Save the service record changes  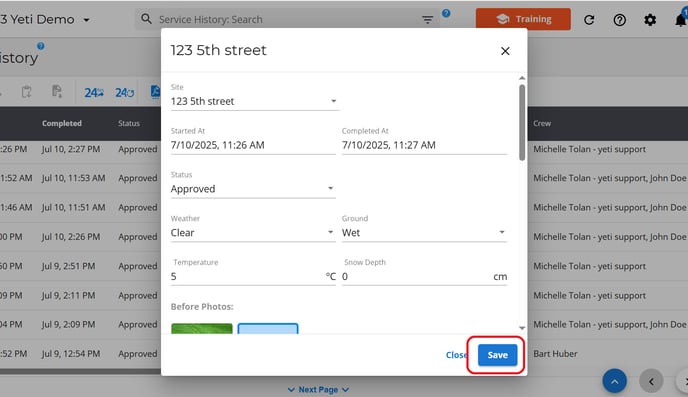[x=497, y=355]
